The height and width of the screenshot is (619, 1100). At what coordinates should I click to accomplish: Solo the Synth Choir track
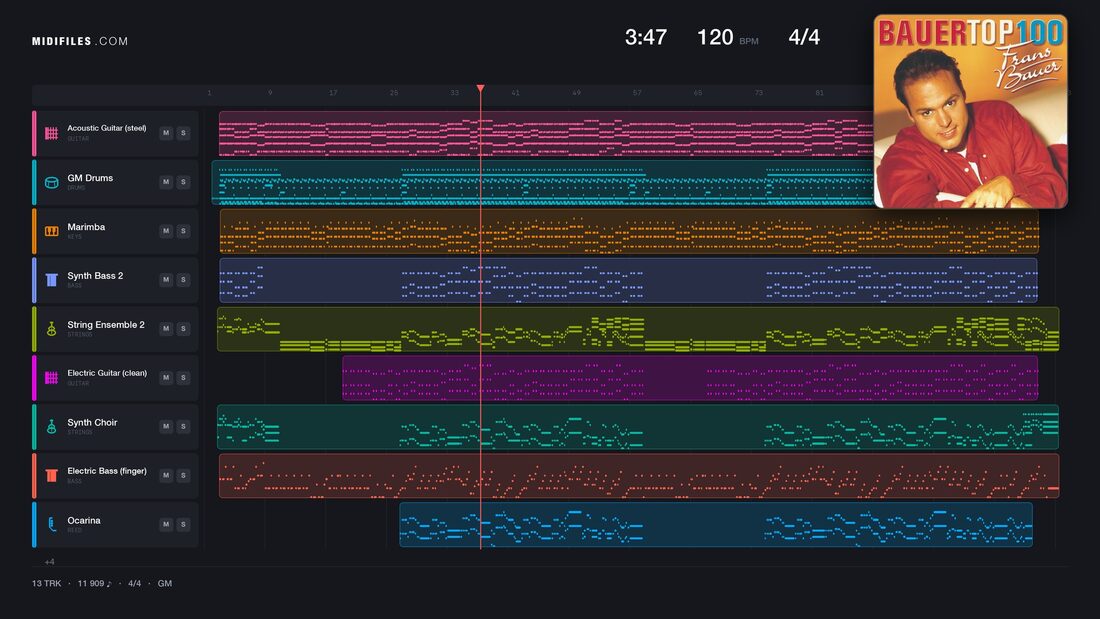(183, 426)
